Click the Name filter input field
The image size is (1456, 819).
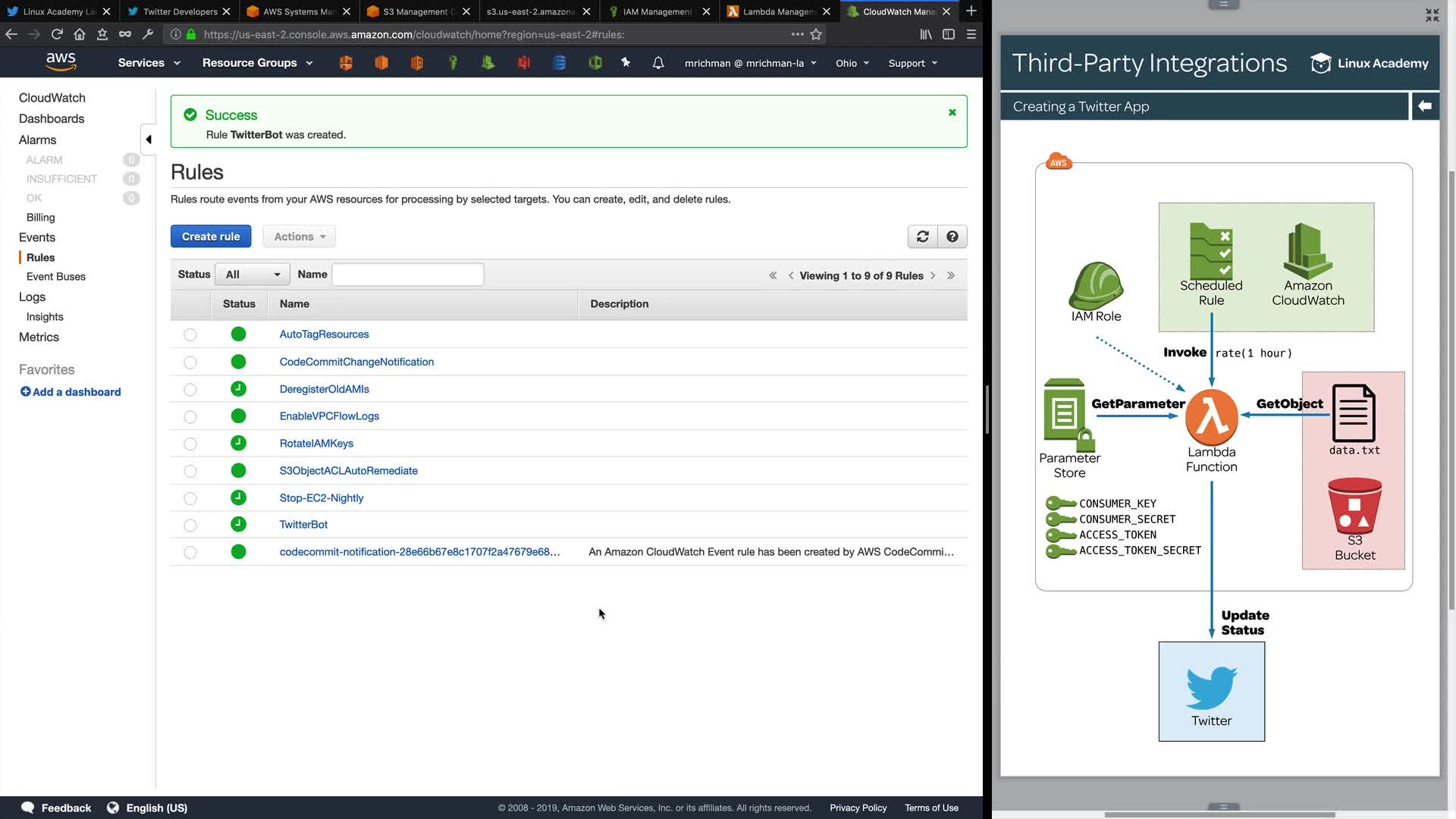[x=408, y=275]
